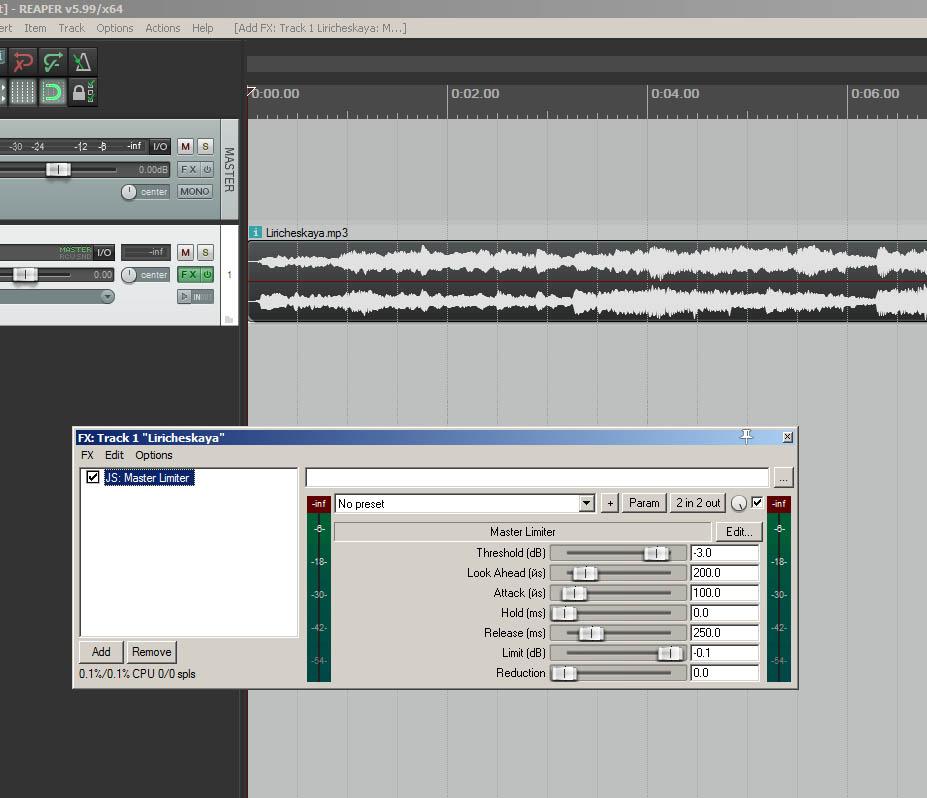This screenshot has width=927, height=798.
Task: Toggle snap magnet icon in toolbar
Action: click(x=52, y=93)
